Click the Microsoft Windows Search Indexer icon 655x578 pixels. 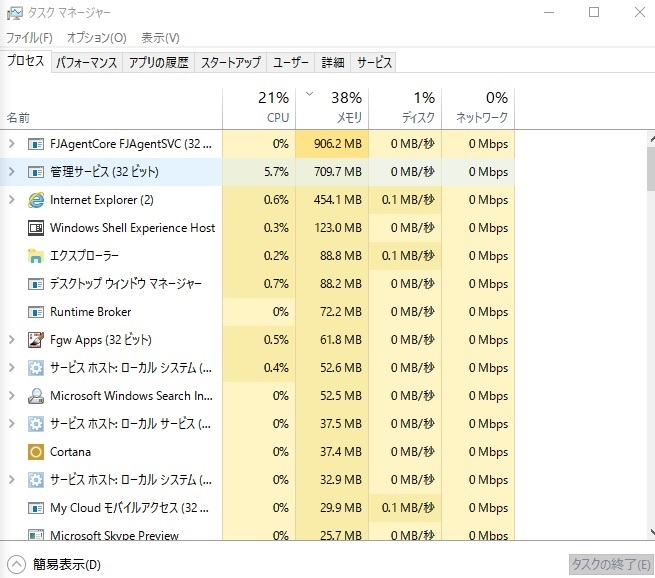pyautogui.click(x=36, y=396)
